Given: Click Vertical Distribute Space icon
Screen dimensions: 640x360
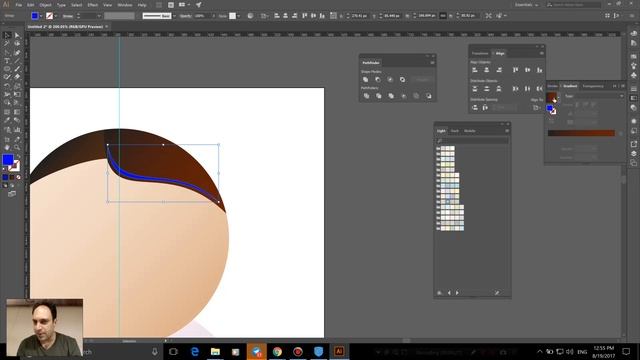Looking at the screenshot, I should coord(475,108).
